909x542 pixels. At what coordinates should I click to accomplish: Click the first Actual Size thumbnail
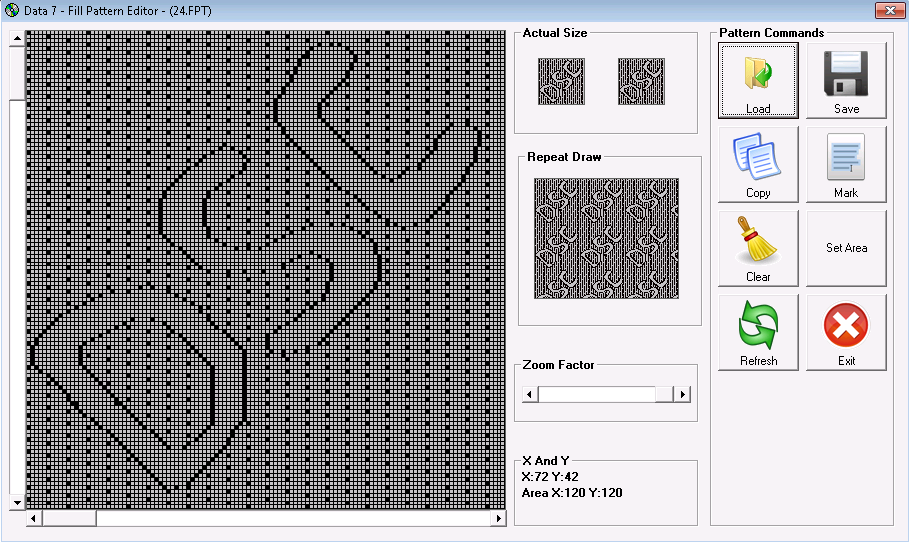coord(561,81)
